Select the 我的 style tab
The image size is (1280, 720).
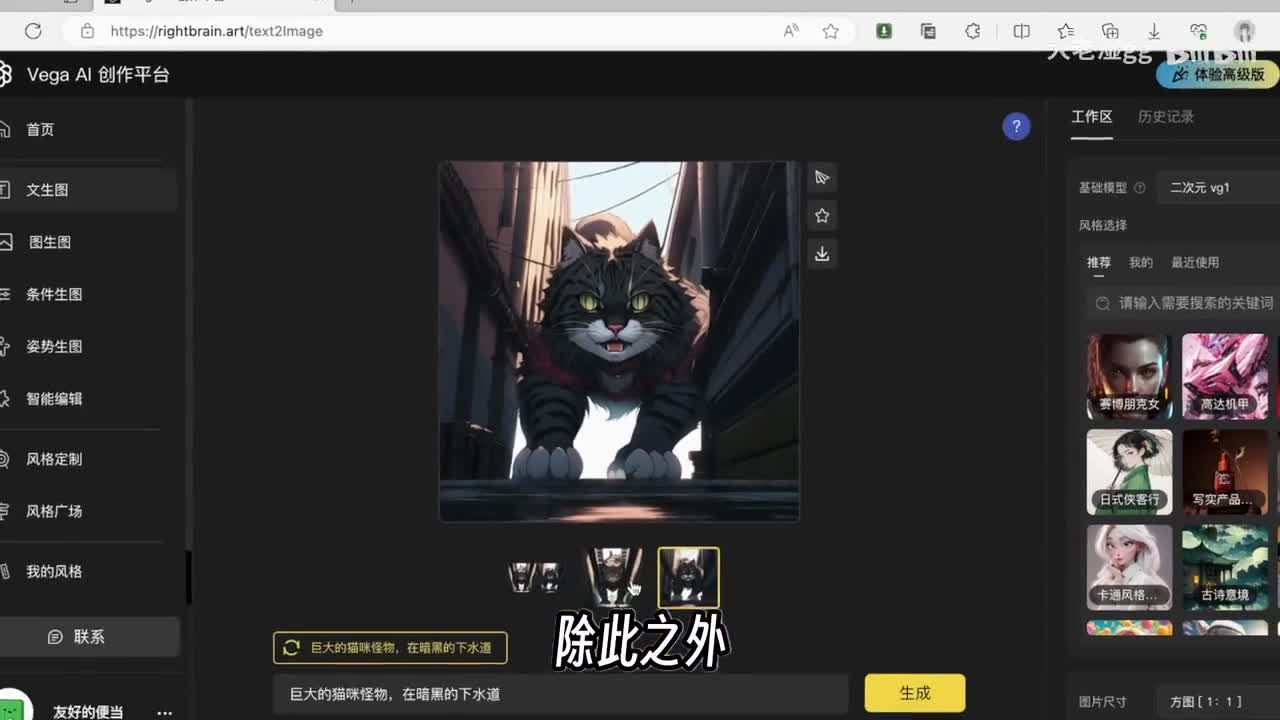pos(1140,262)
